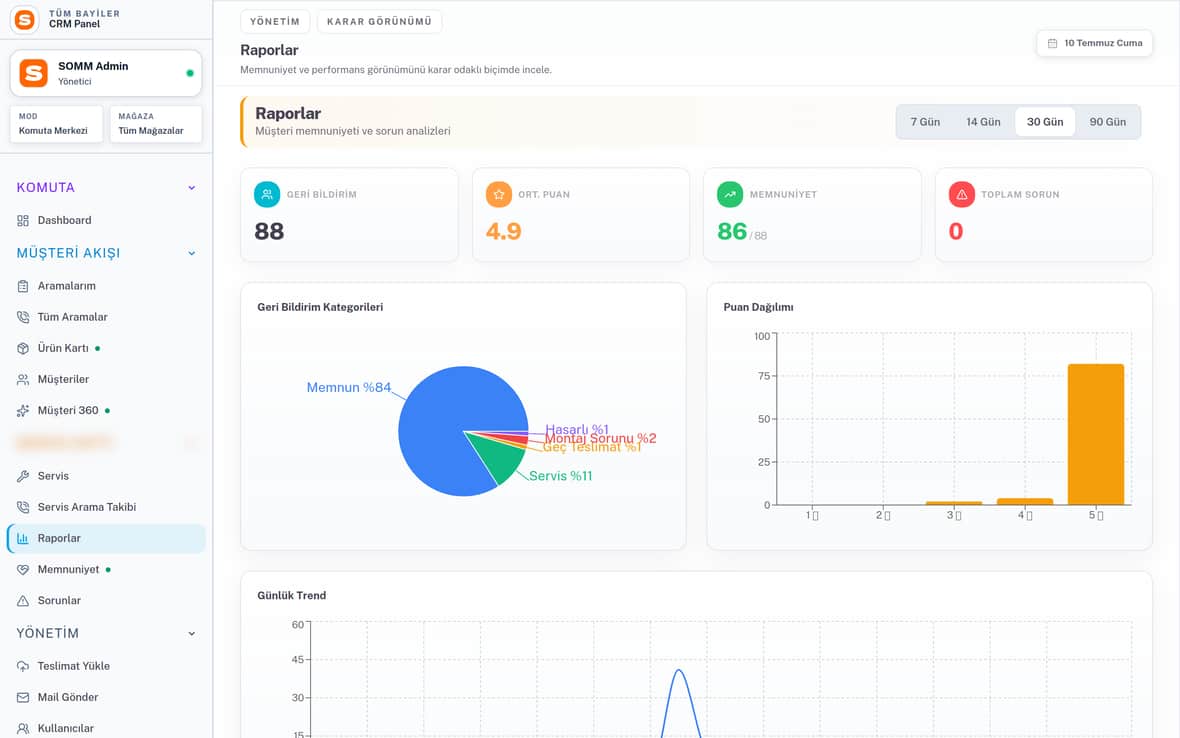Click the 10 Temmuz Cuma date button
The image size is (1180, 738).
(1094, 43)
